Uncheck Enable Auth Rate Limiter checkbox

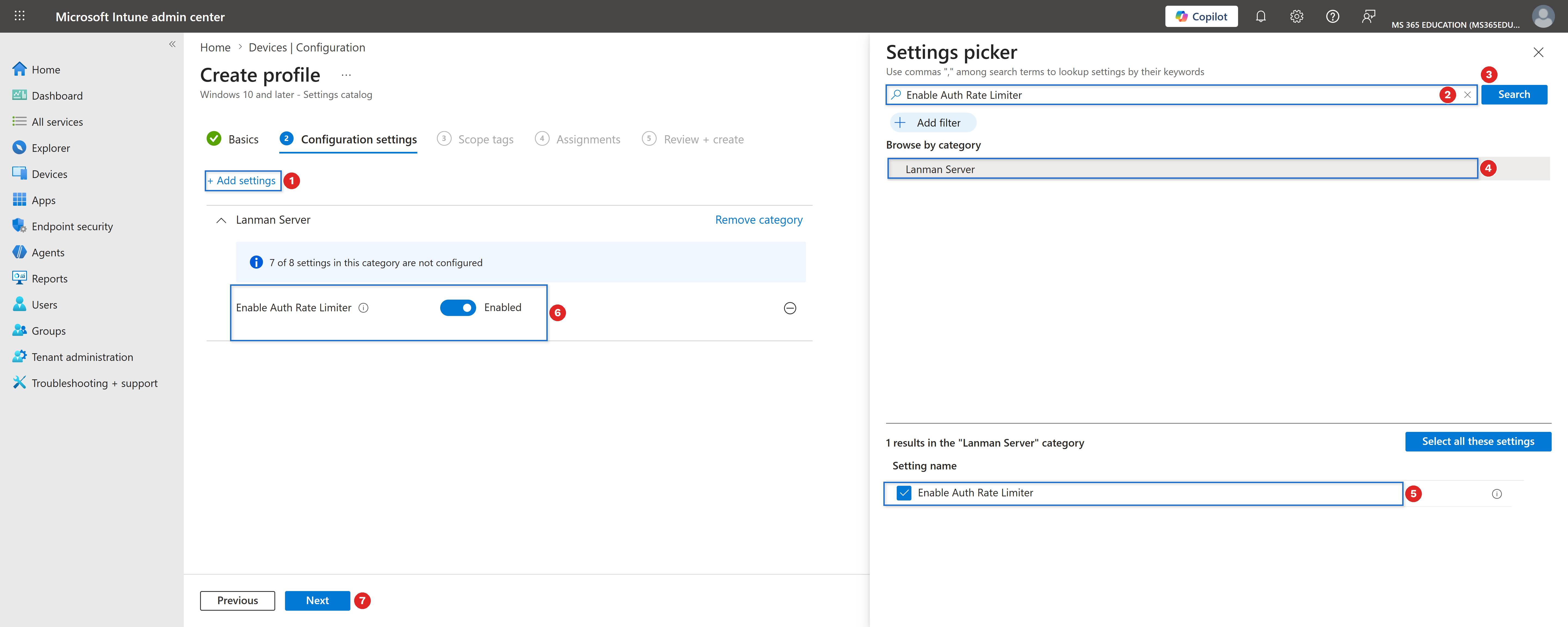tap(904, 493)
